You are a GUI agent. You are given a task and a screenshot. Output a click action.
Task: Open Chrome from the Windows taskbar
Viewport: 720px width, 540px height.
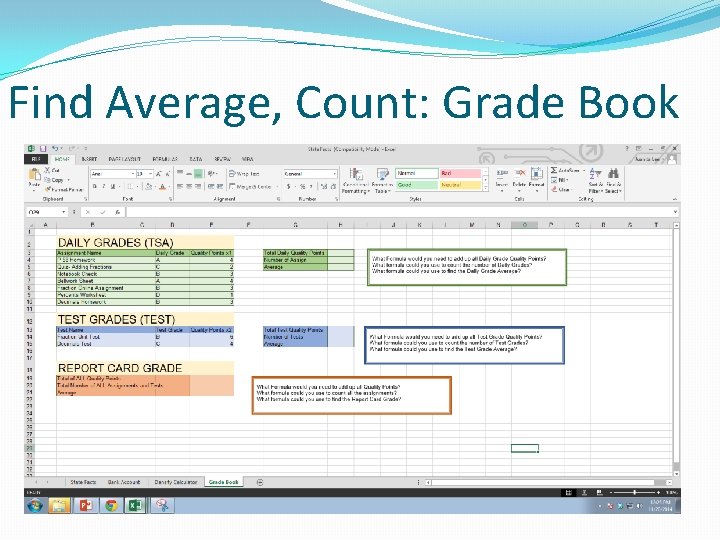pyautogui.click(x=111, y=506)
